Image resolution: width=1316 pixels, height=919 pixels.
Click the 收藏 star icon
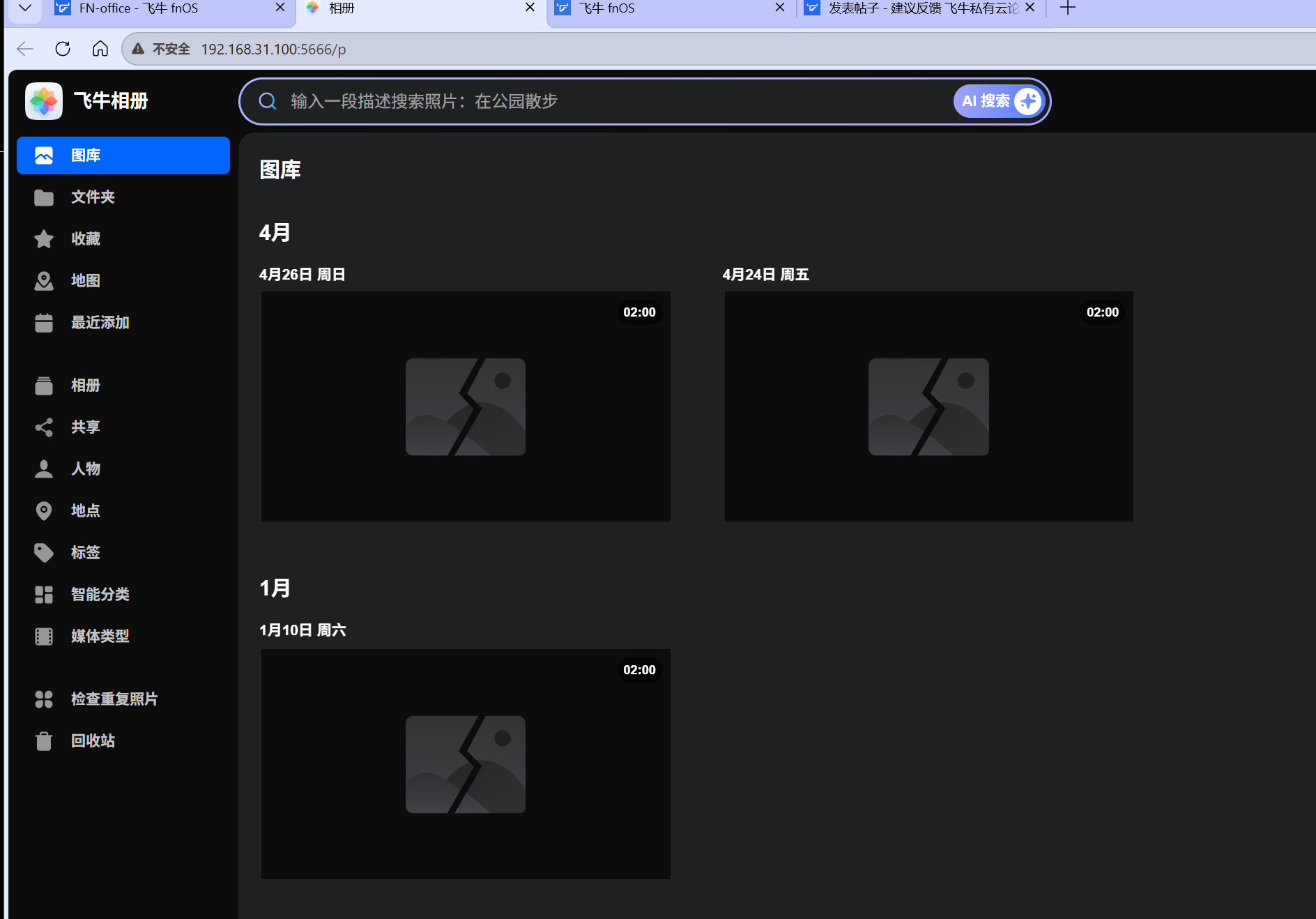44,239
